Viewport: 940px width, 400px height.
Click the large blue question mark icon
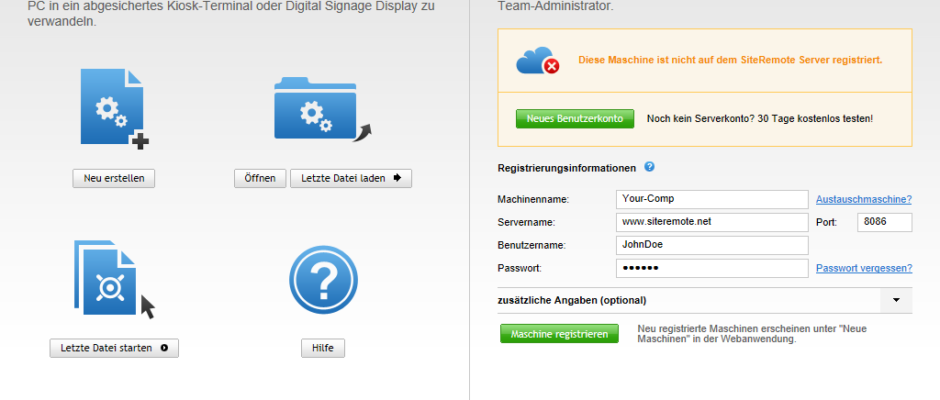322,281
